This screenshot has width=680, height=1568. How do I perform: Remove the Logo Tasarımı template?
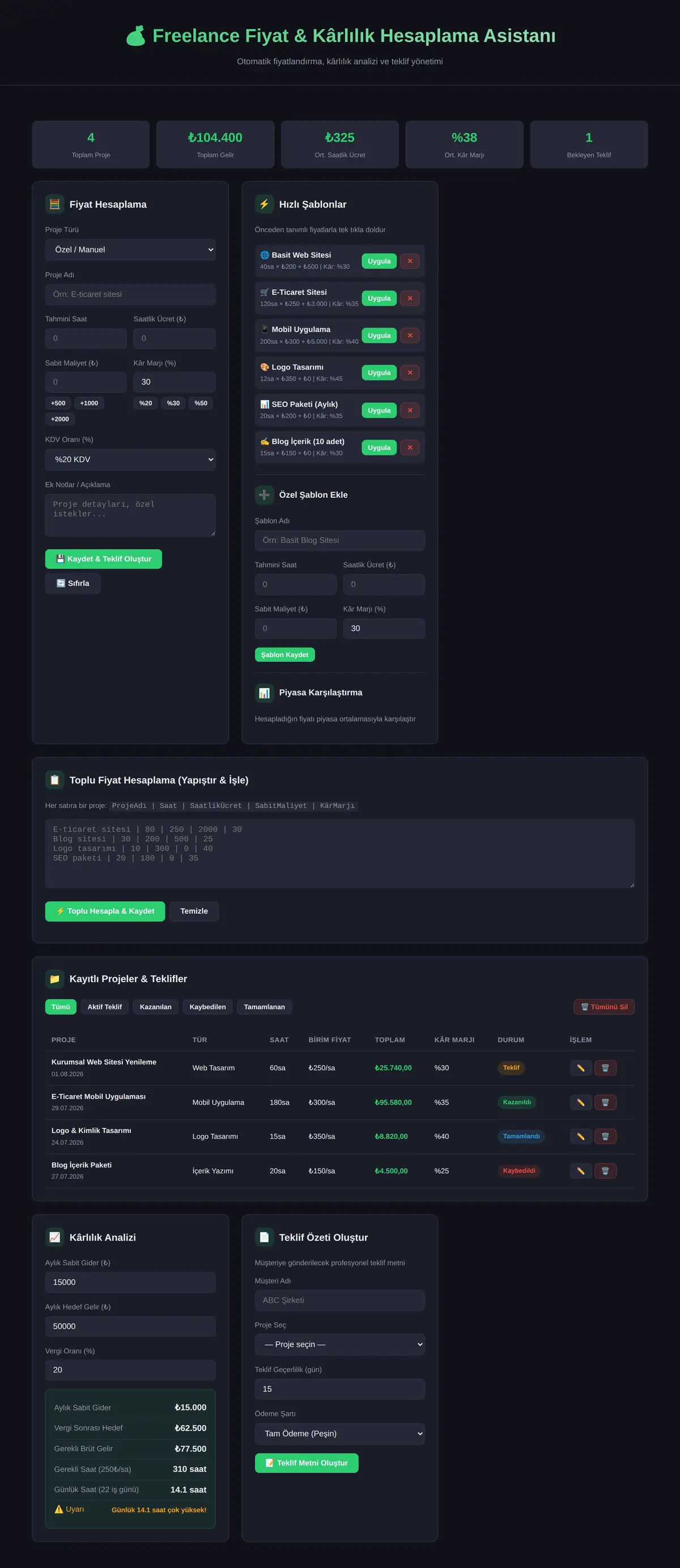click(410, 373)
